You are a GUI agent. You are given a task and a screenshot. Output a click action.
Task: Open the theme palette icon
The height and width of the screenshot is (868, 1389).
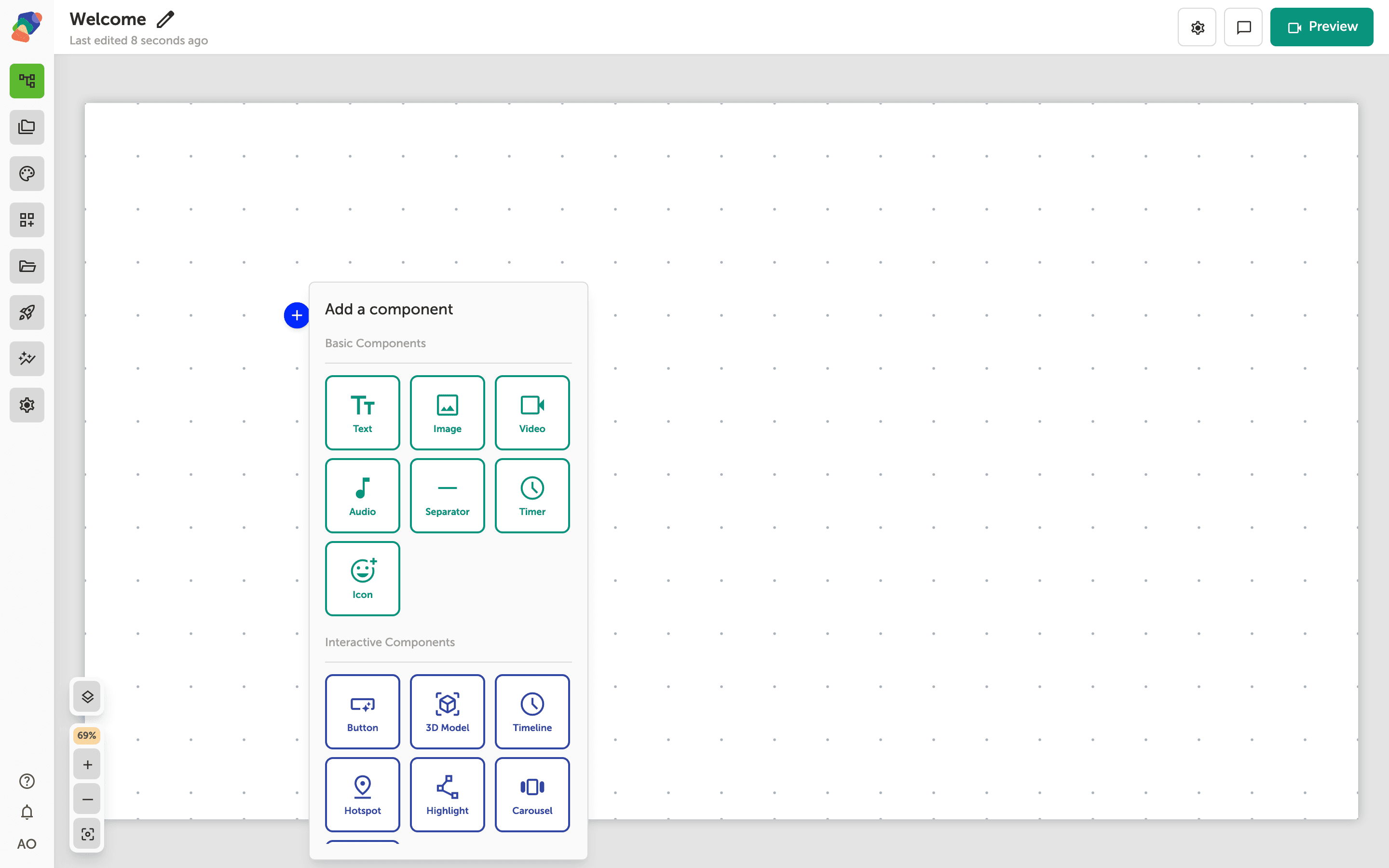click(x=27, y=174)
